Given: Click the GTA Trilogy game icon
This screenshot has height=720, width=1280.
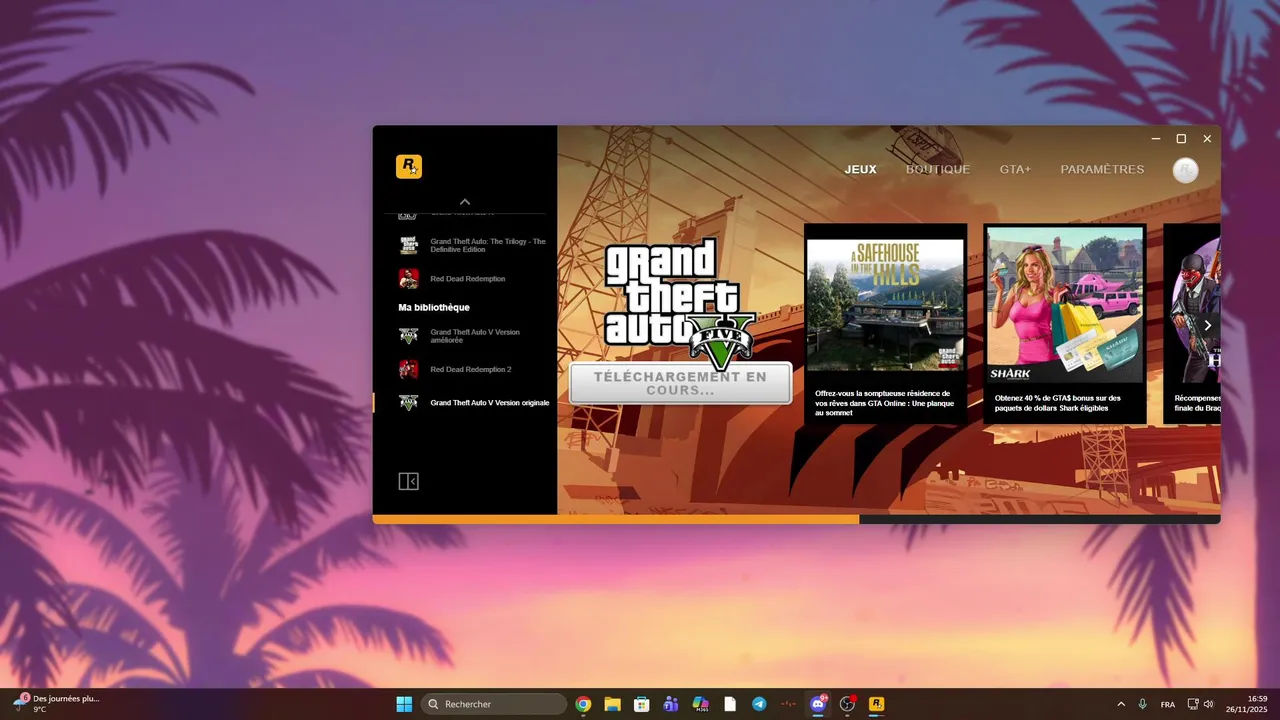Looking at the screenshot, I should click(408, 246).
